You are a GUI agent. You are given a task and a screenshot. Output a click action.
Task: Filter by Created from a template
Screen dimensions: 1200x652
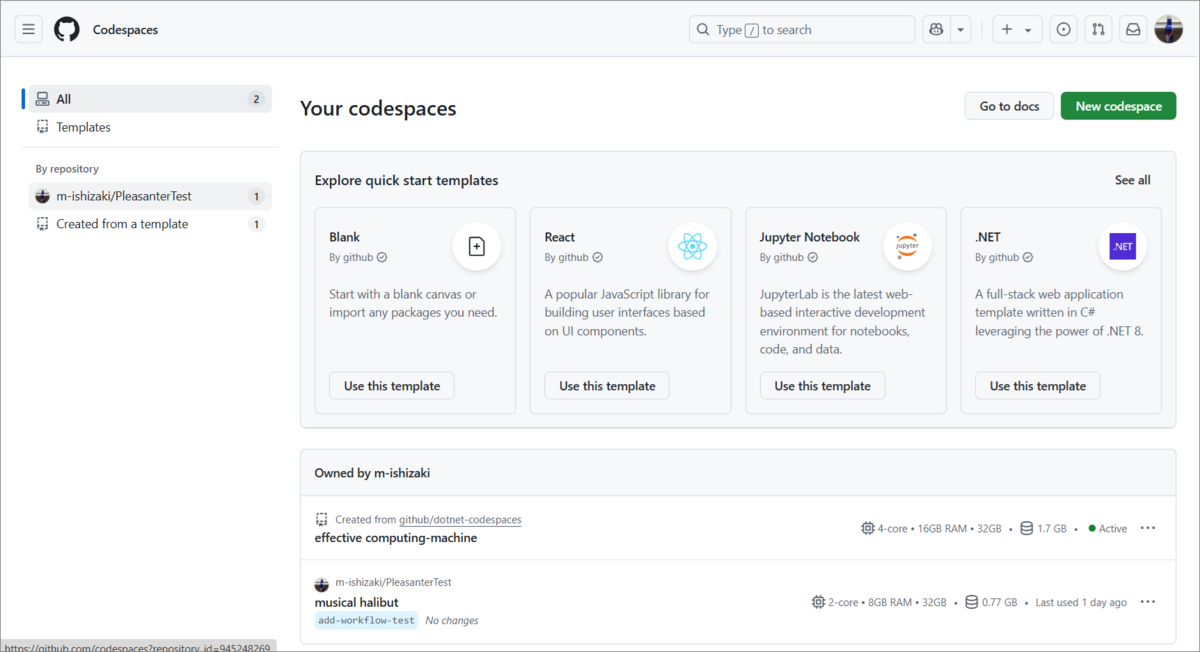pyautogui.click(x=150, y=224)
